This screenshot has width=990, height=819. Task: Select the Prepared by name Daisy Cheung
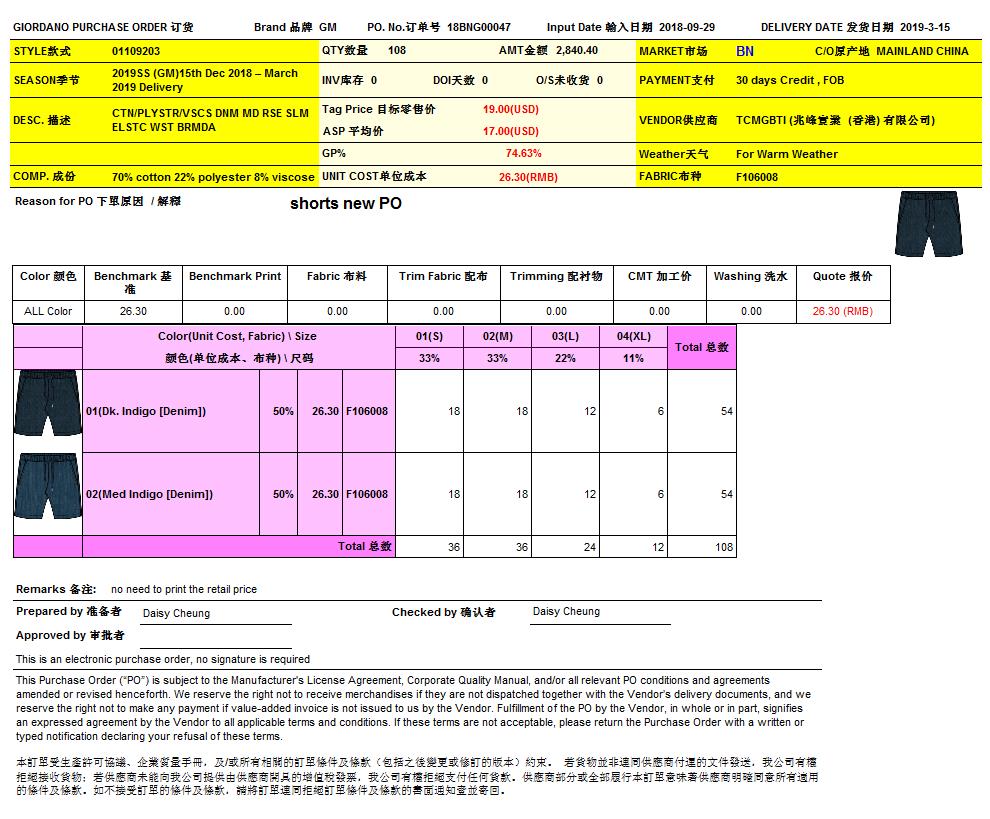click(x=177, y=613)
